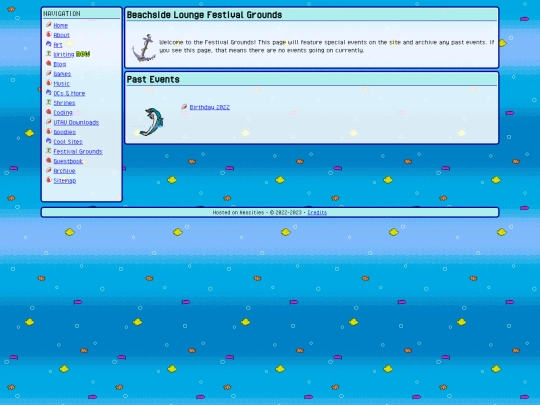Screen dimensions: 540x405
Task: Open the Art link in navigation
Action: point(58,45)
